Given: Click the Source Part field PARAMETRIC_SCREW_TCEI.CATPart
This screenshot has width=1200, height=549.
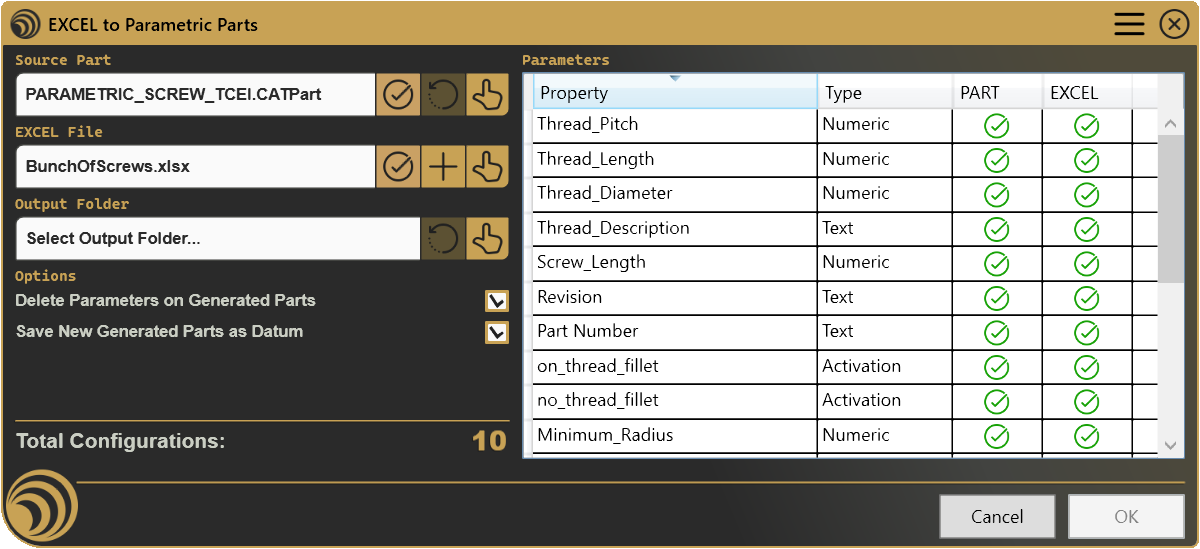Looking at the screenshot, I should point(196,95).
